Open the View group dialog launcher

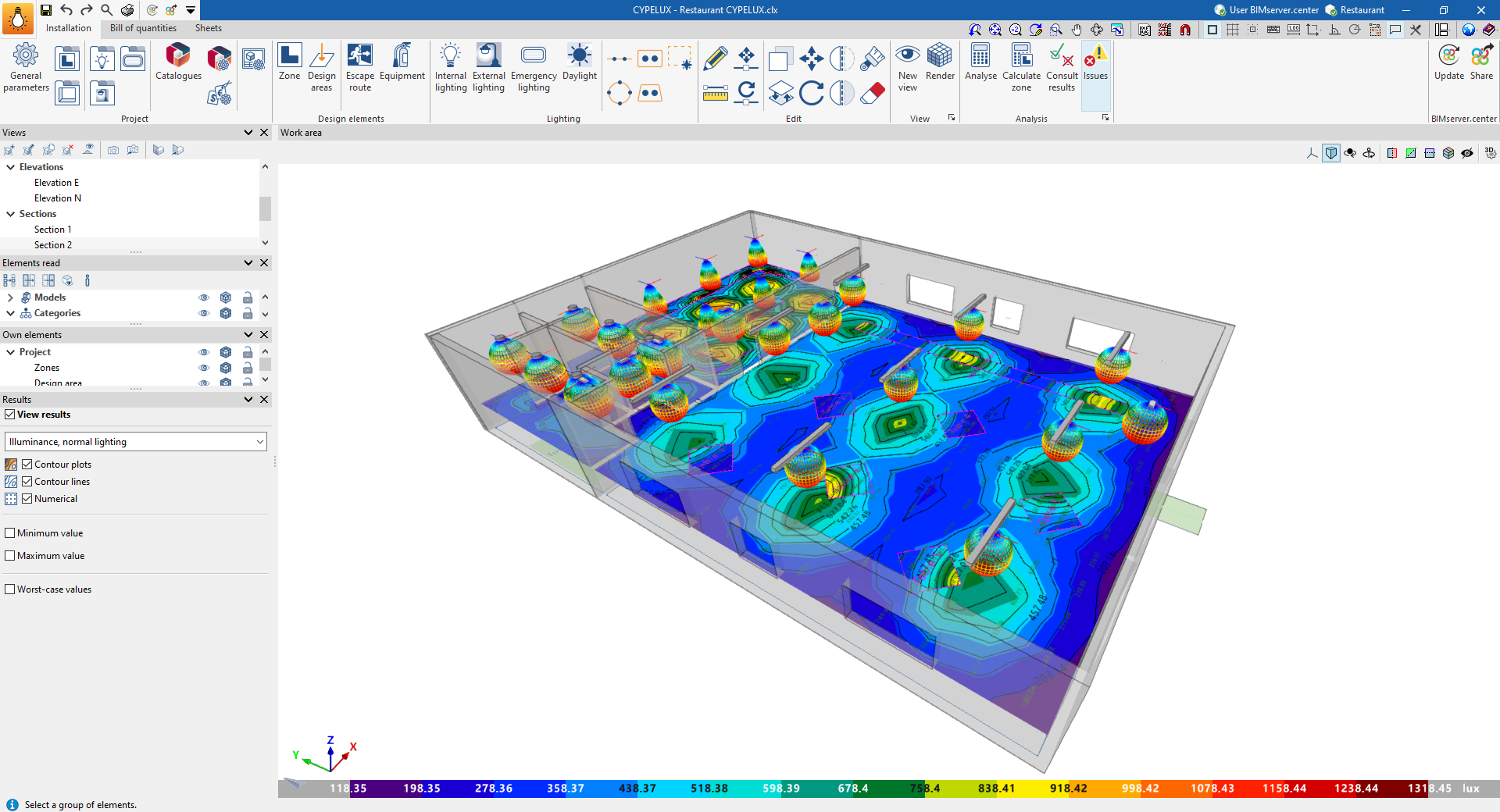952,118
